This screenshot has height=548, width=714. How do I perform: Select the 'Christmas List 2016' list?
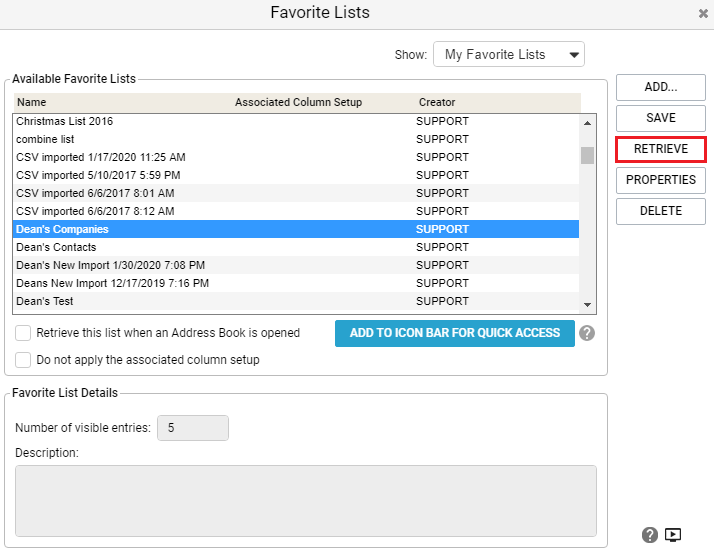(x=65, y=121)
